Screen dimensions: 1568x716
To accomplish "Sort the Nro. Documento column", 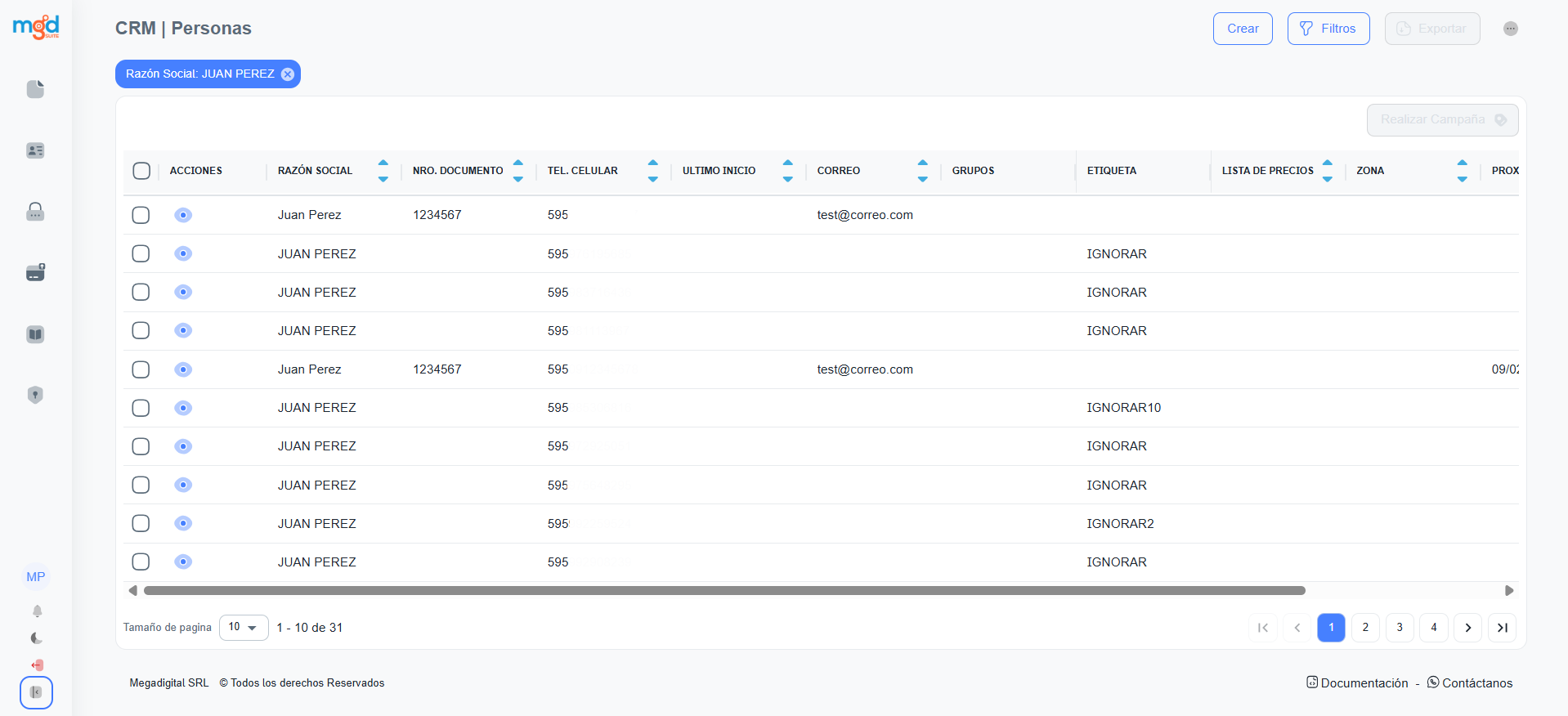I will pos(517,171).
